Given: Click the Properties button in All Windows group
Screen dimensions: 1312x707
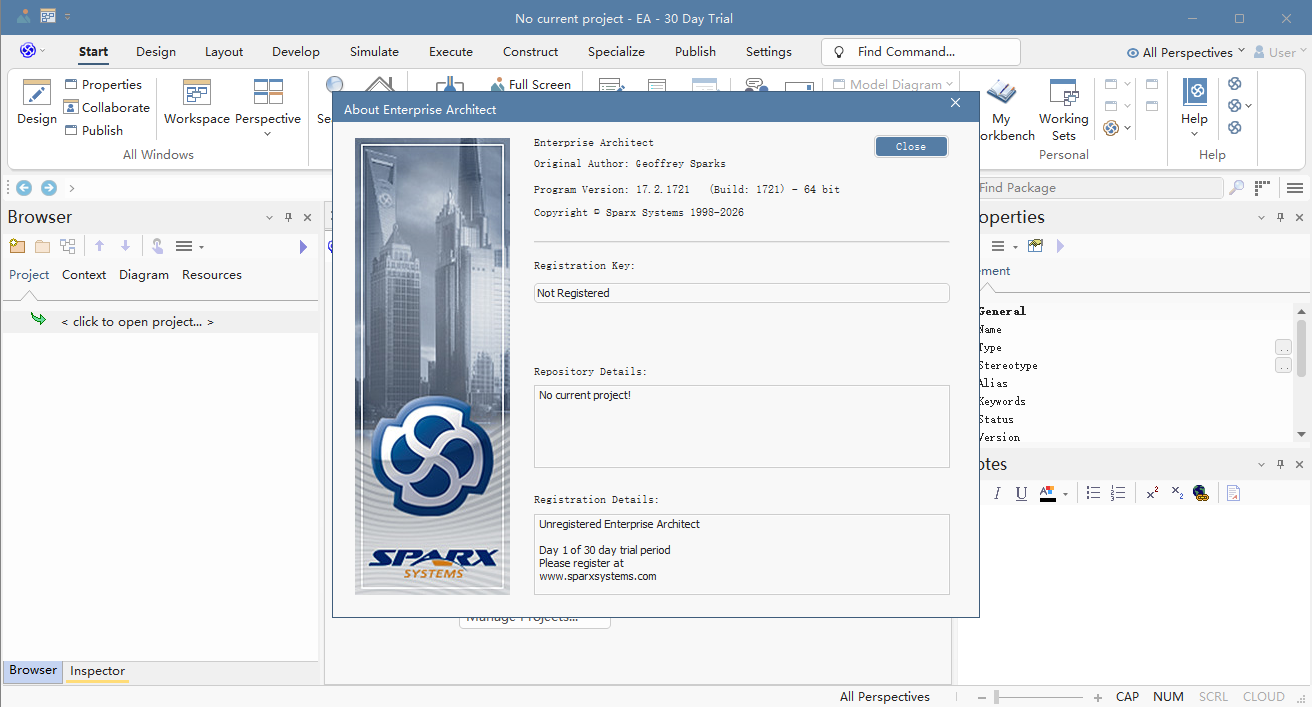Looking at the screenshot, I should pos(103,85).
